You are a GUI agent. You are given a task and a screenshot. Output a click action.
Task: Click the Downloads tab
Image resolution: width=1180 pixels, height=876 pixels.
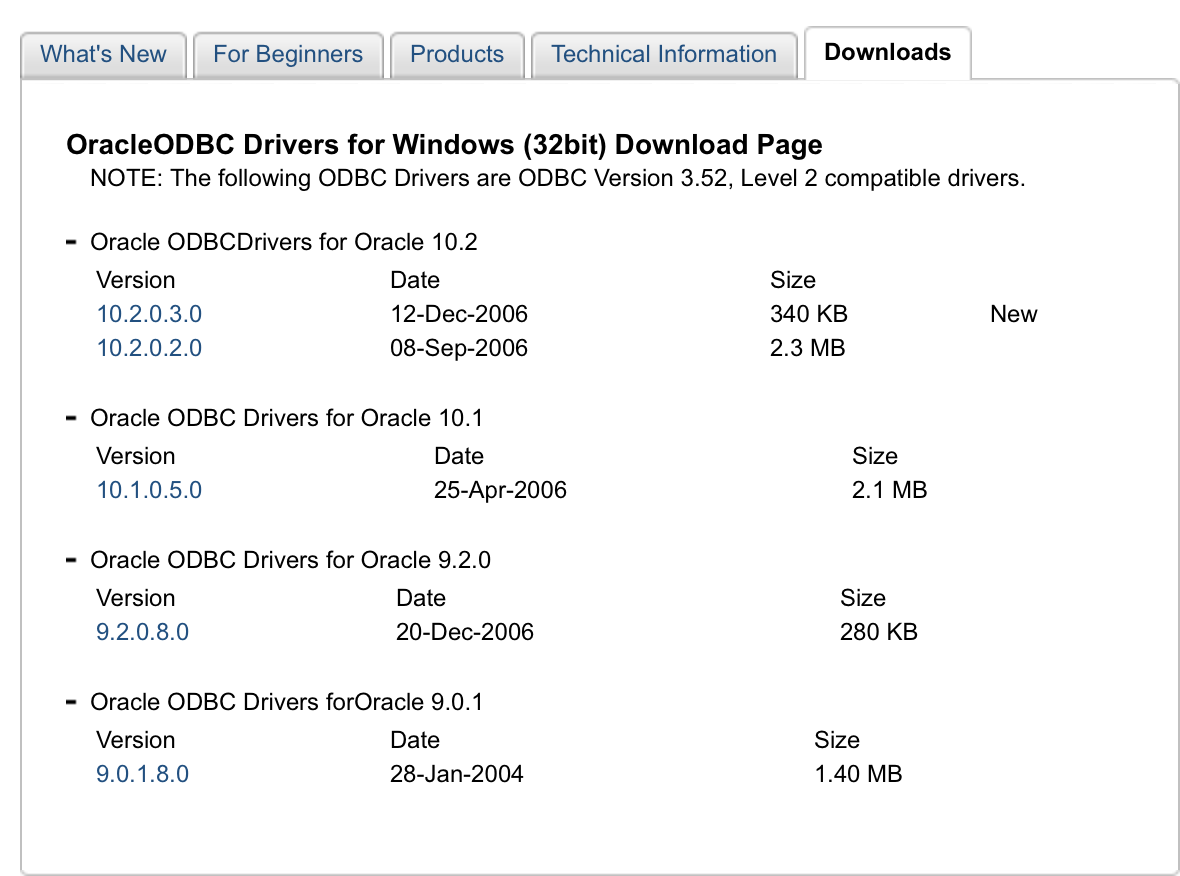887,52
